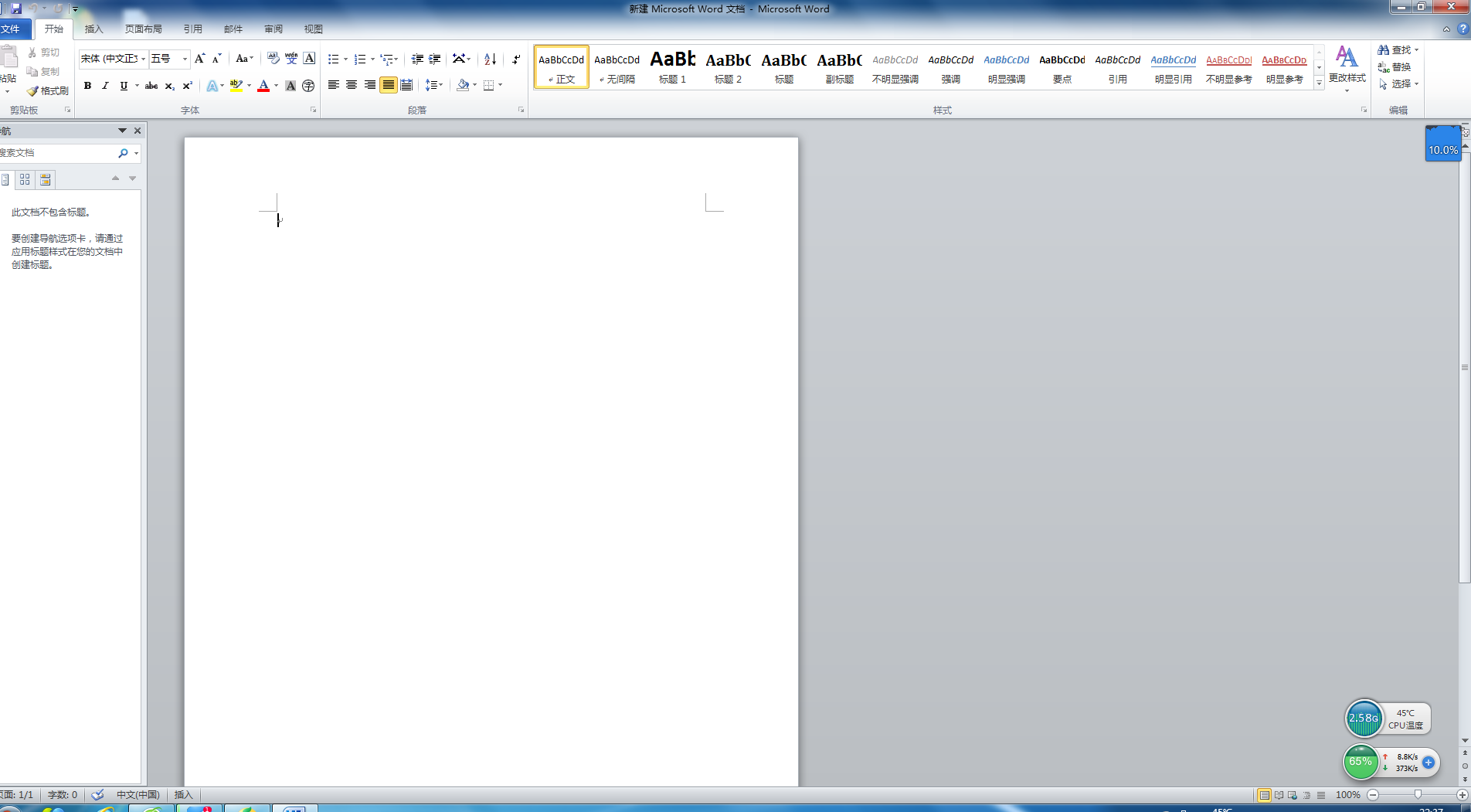Apply center alignment in the paragraph group
Image resolution: width=1471 pixels, height=812 pixels.
click(x=352, y=85)
